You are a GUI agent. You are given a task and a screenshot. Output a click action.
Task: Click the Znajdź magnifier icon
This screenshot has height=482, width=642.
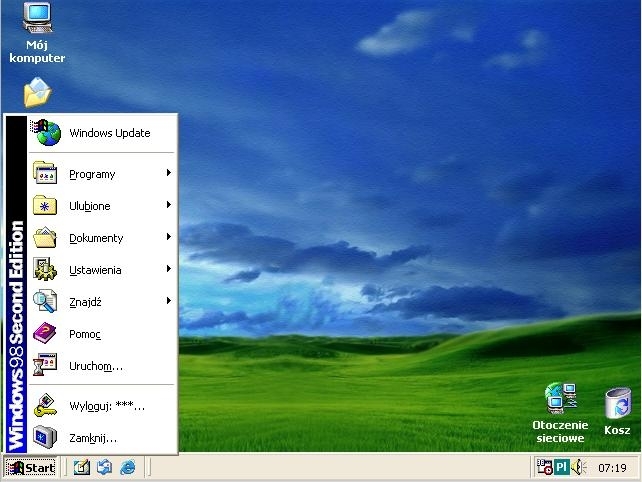[x=45, y=301]
